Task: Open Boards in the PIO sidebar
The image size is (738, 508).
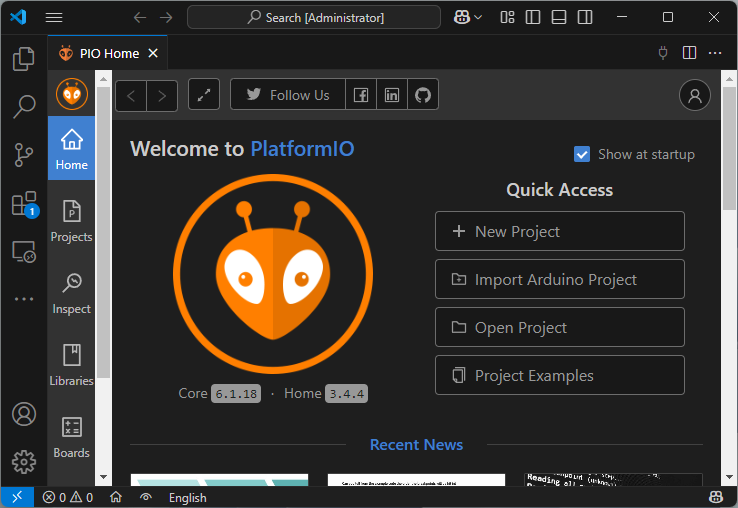Action: 72,437
